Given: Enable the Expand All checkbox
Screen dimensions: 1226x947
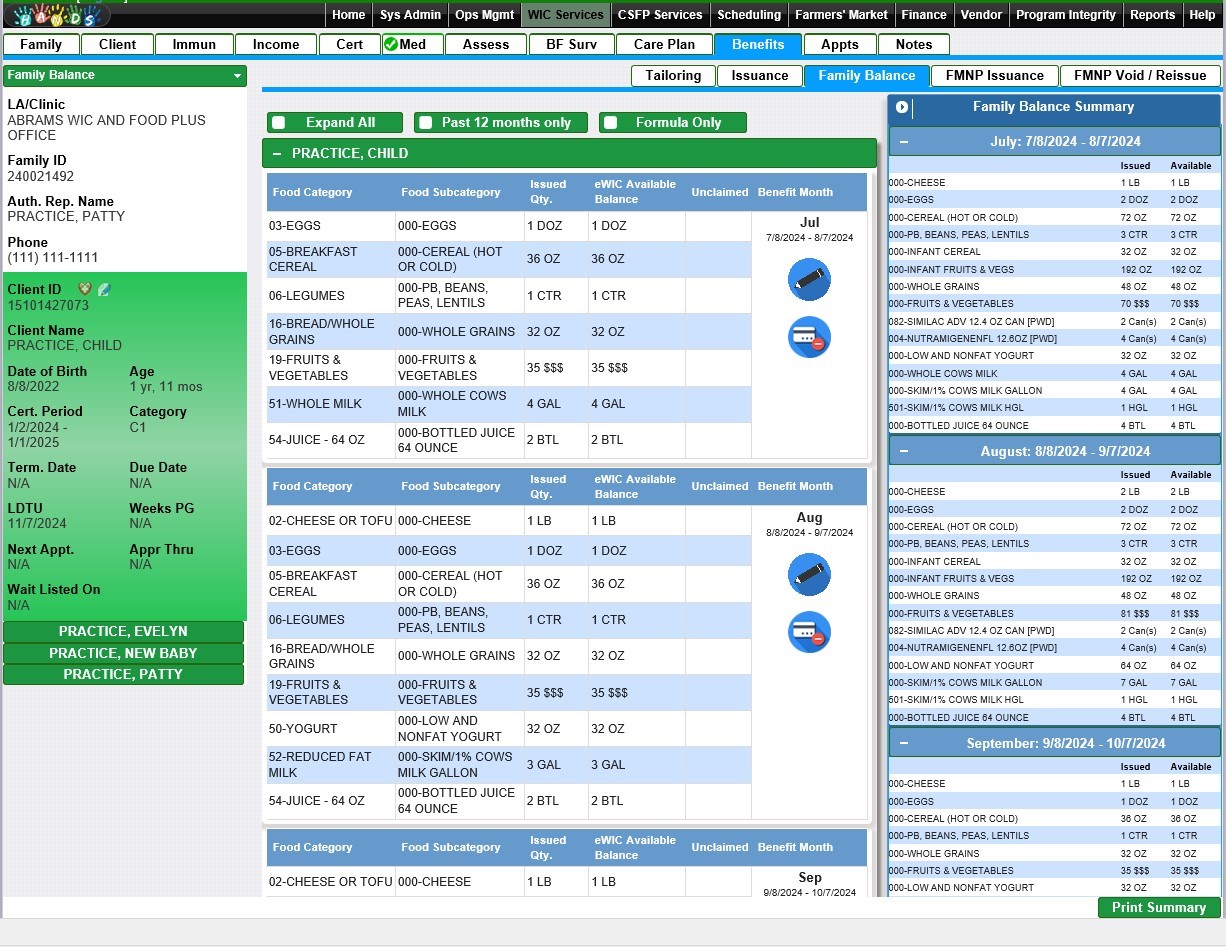Looking at the screenshot, I should point(279,123).
